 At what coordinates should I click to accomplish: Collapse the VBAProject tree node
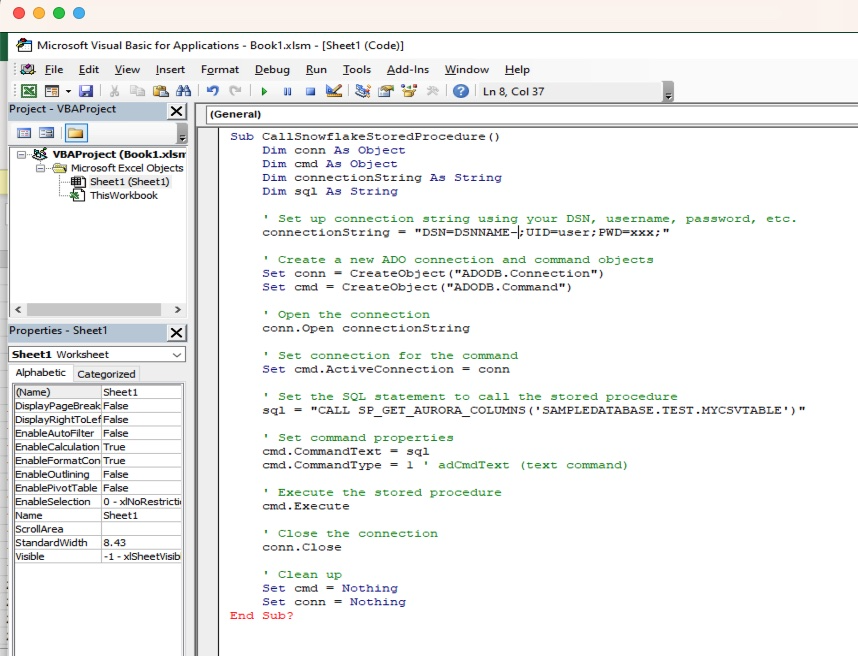click(x=23, y=155)
